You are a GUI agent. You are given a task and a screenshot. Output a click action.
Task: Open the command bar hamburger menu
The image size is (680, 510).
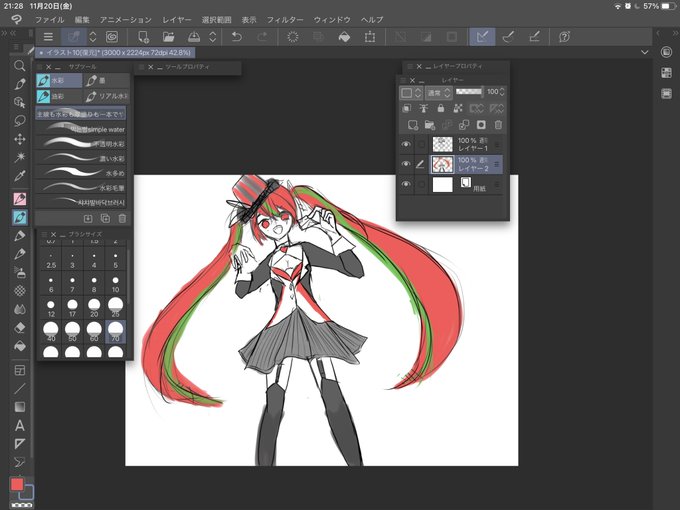pos(48,37)
